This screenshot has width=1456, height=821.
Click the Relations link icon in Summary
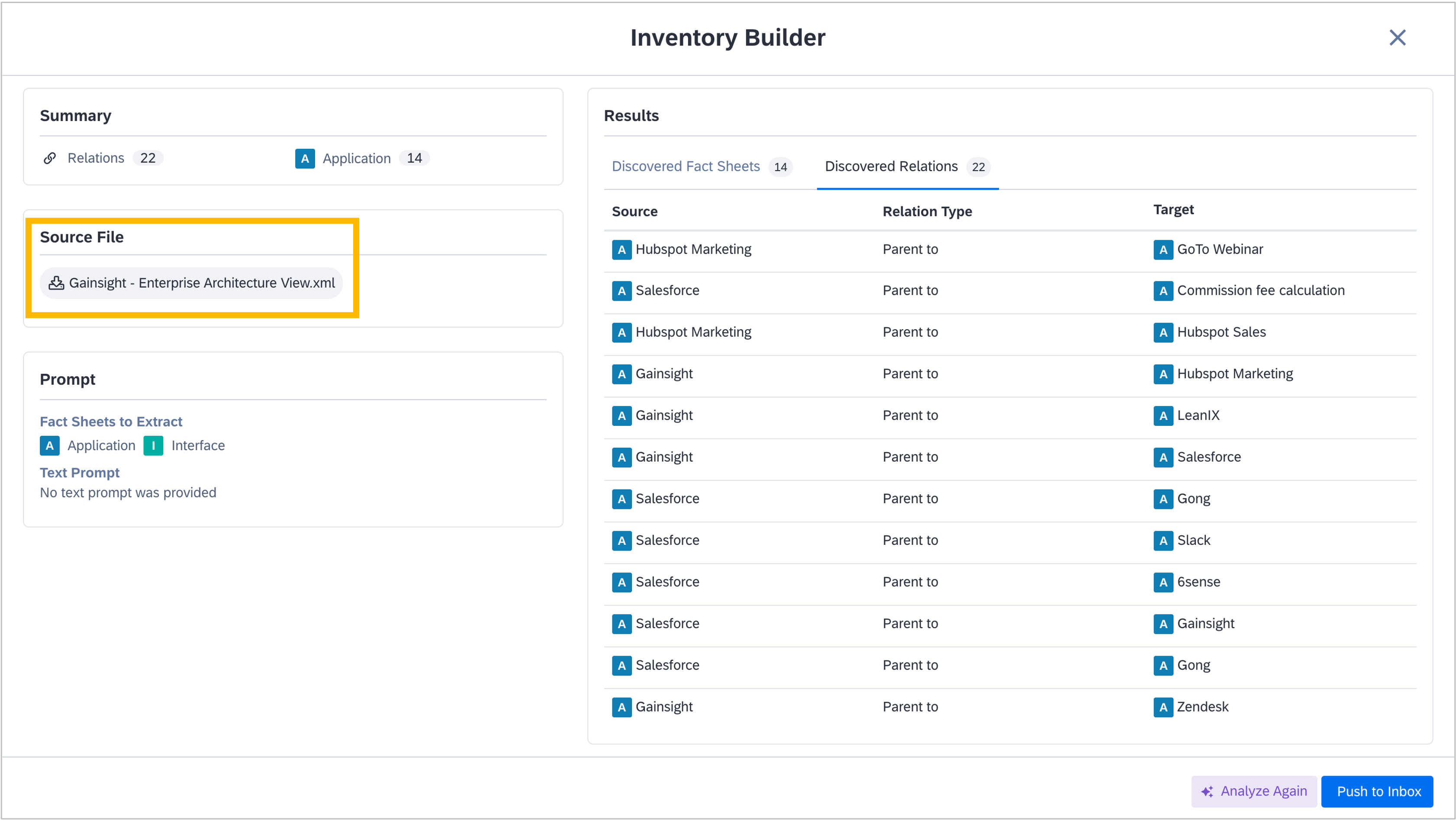point(50,158)
